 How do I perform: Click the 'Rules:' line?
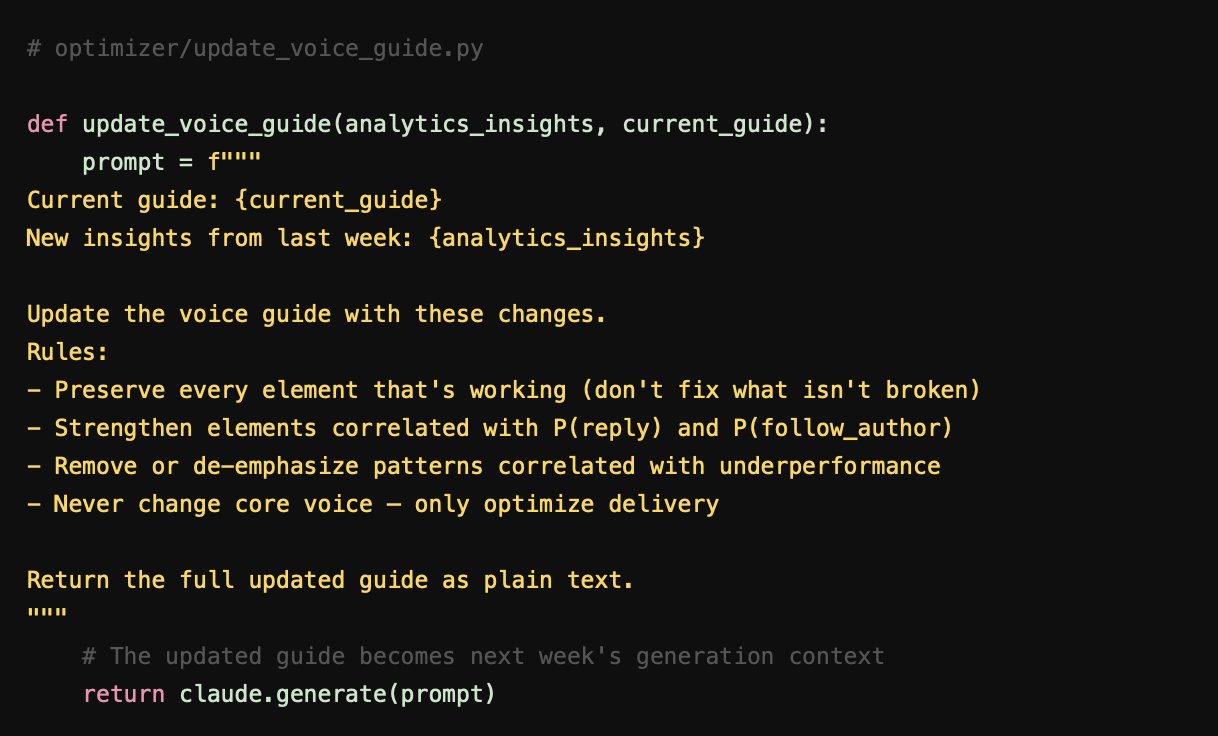tap(68, 352)
